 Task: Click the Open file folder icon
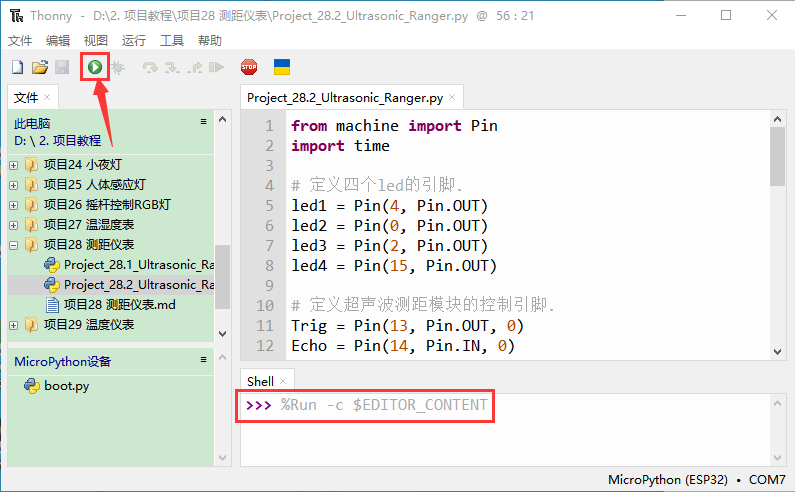point(40,68)
